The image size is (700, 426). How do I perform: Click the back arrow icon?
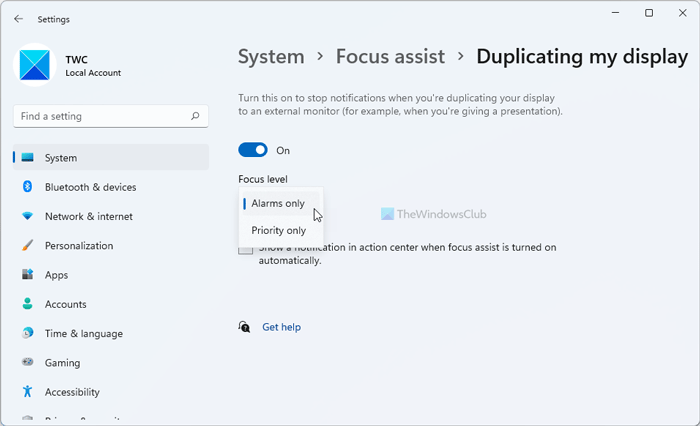(x=18, y=18)
